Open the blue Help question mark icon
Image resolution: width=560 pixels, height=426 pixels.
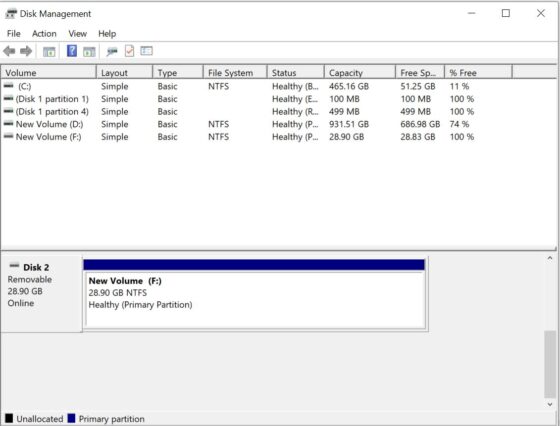[x=72, y=51]
